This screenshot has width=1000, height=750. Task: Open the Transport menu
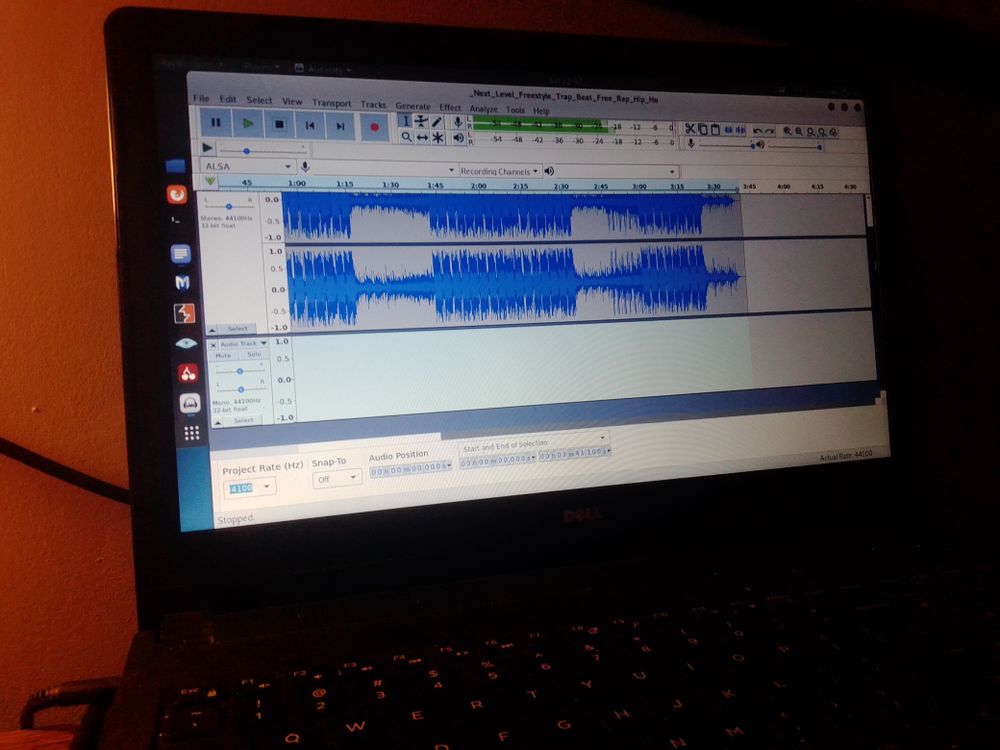click(332, 103)
